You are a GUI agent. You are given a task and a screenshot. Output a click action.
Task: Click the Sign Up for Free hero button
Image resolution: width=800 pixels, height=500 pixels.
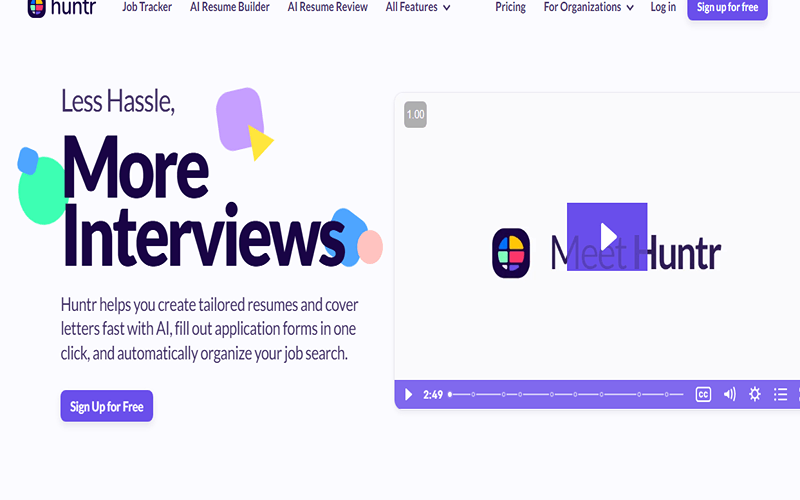(107, 406)
